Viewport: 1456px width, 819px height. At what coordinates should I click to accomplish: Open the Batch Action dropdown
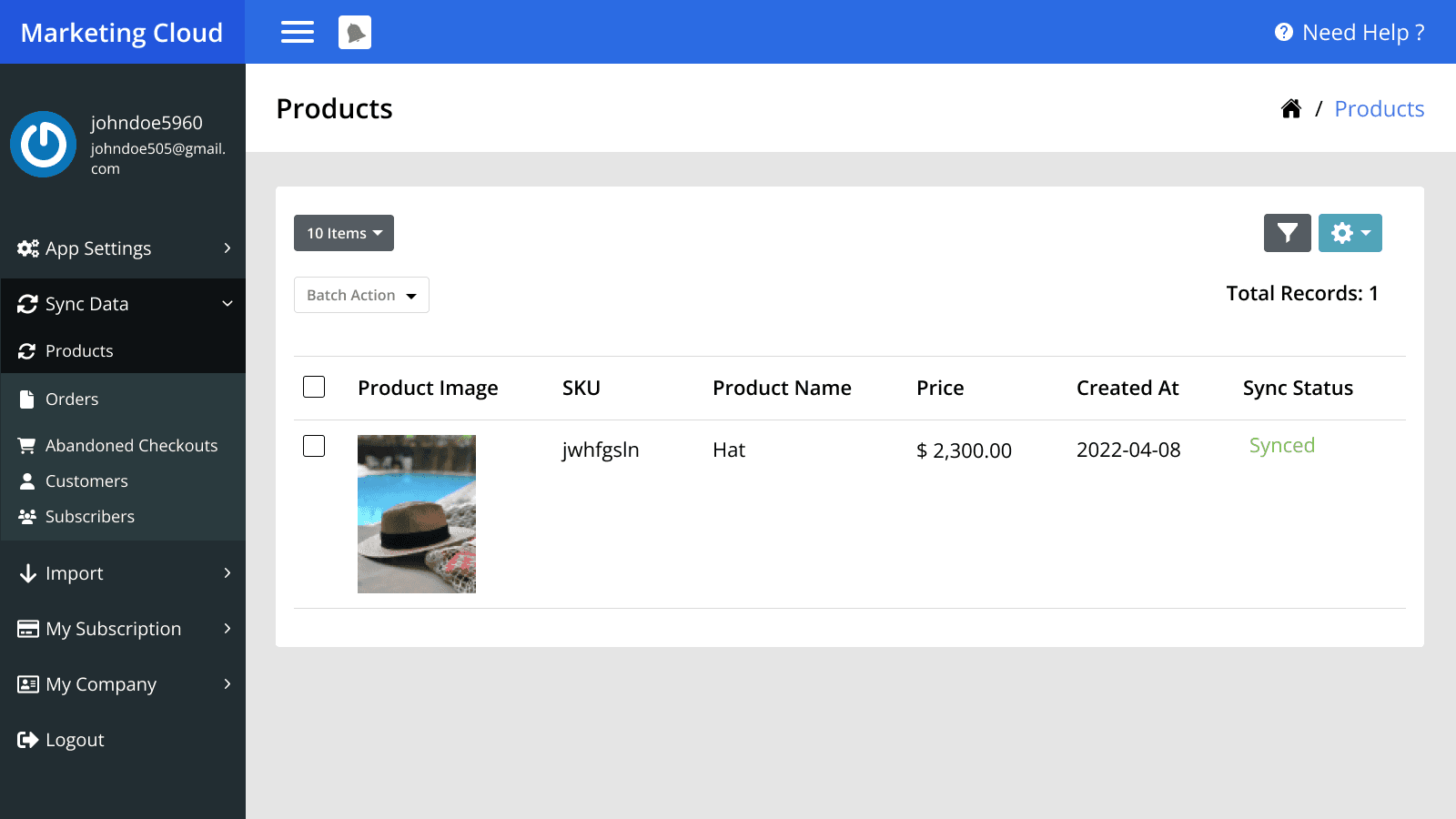361,295
